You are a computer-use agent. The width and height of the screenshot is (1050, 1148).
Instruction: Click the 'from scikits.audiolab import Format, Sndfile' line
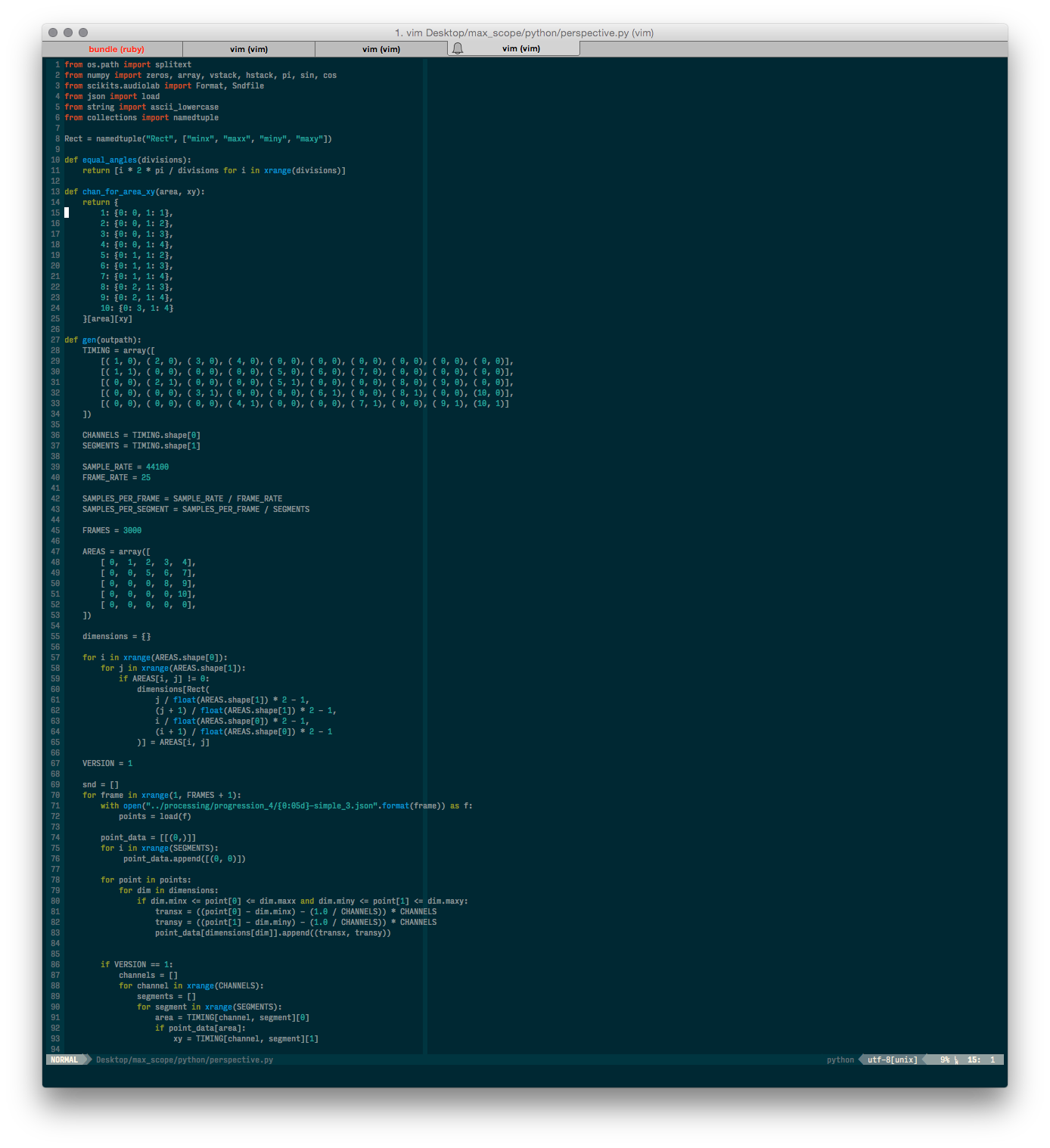pos(164,86)
